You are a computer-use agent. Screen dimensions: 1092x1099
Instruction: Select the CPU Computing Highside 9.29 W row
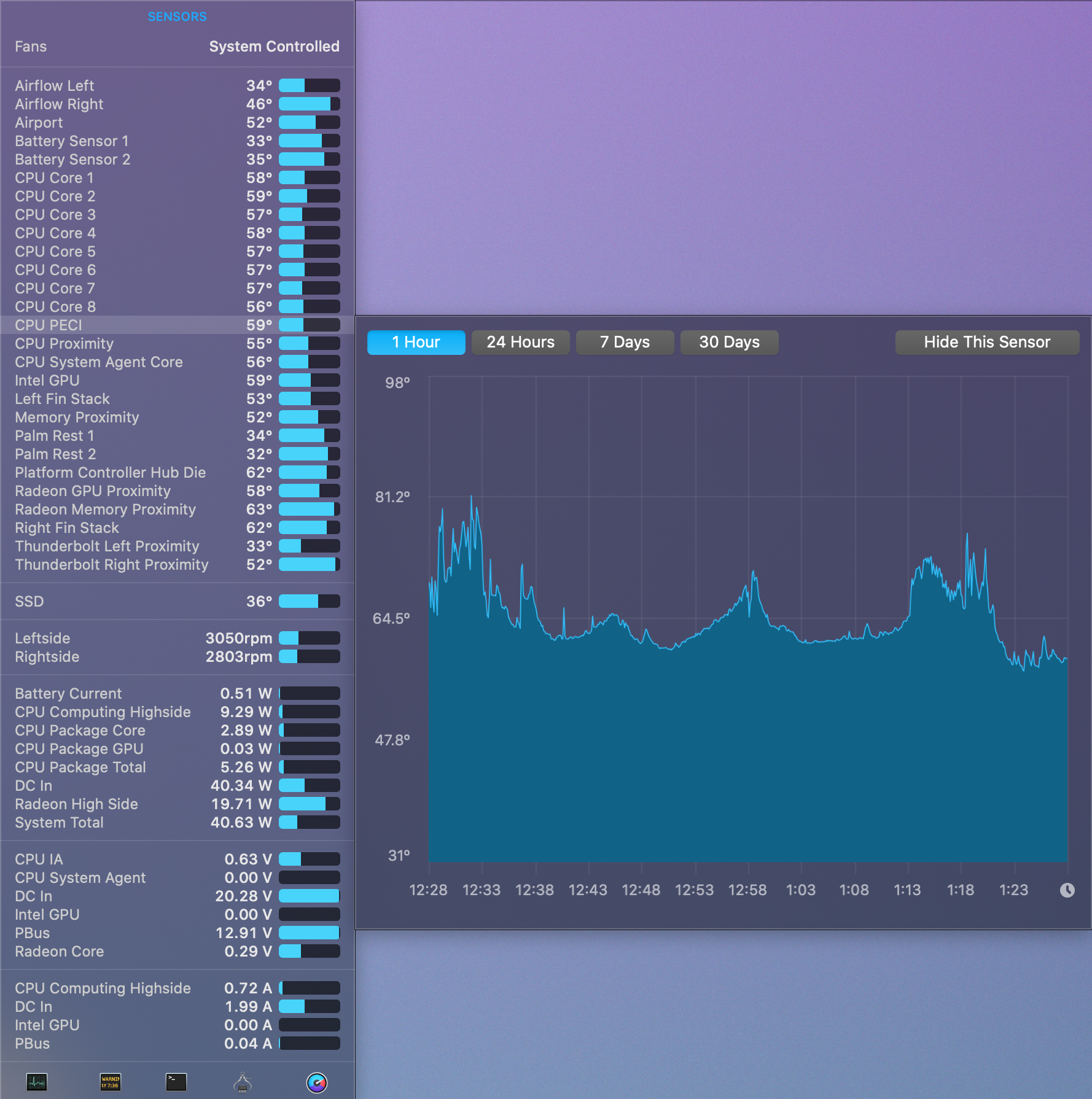pyautogui.click(x=177, y=712)
